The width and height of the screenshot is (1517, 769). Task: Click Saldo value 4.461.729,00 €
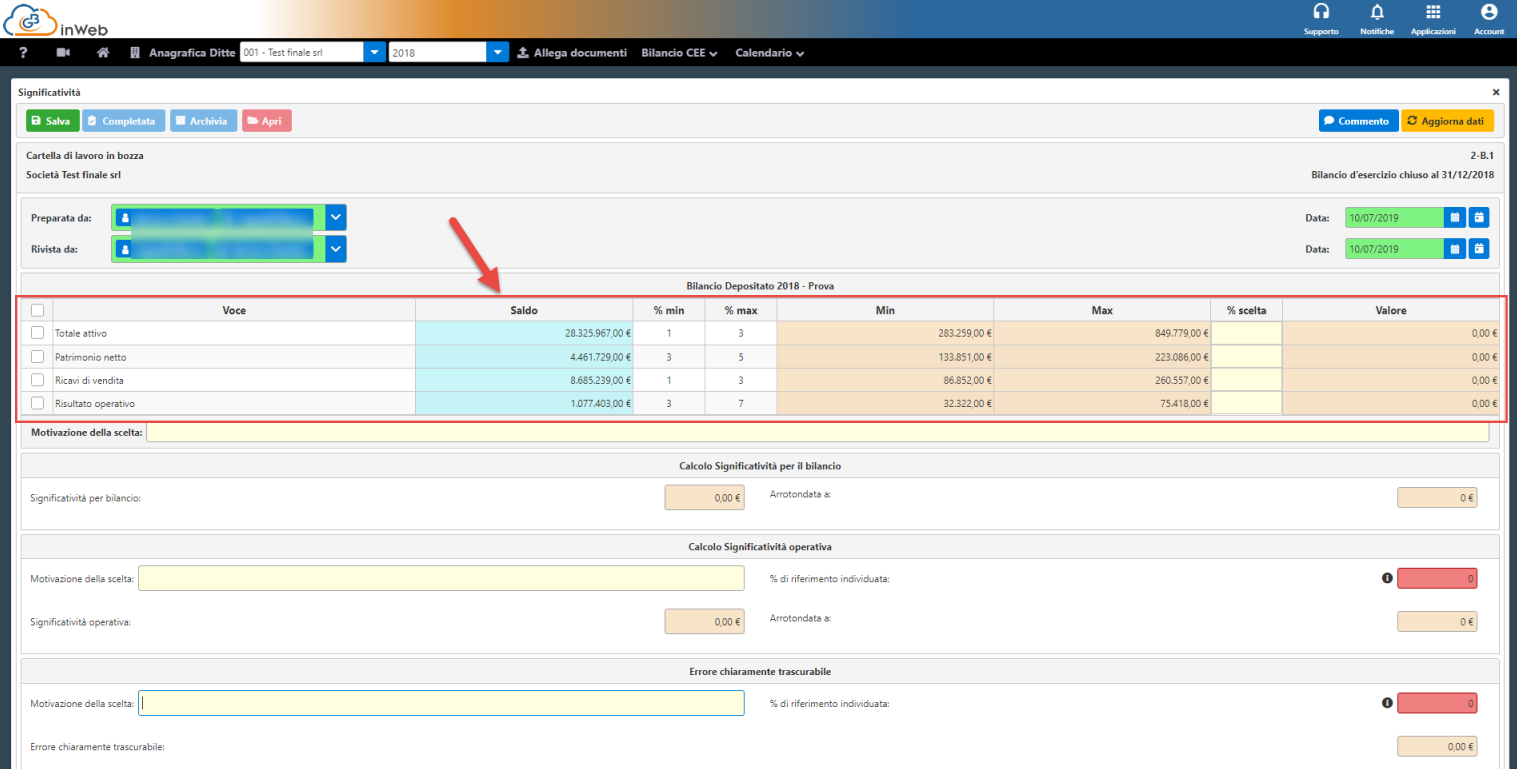point(600,356)
